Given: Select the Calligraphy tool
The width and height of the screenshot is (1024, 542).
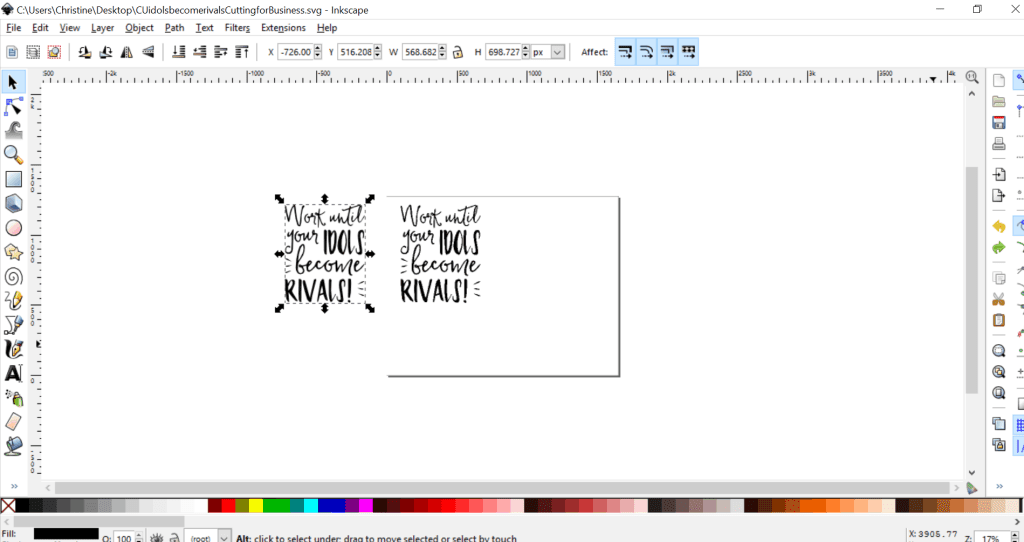Looking at the screenshot, I should click(13, 349).
